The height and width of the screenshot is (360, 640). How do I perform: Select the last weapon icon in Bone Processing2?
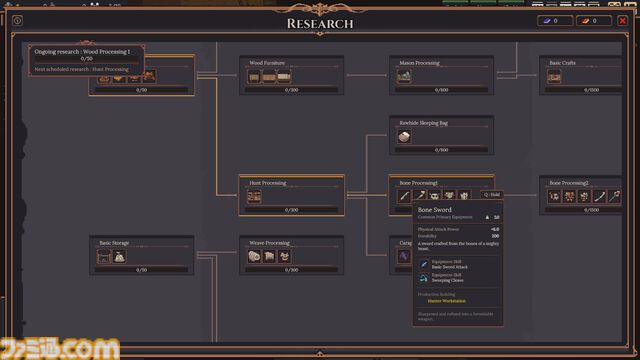(x=614, y=196)
